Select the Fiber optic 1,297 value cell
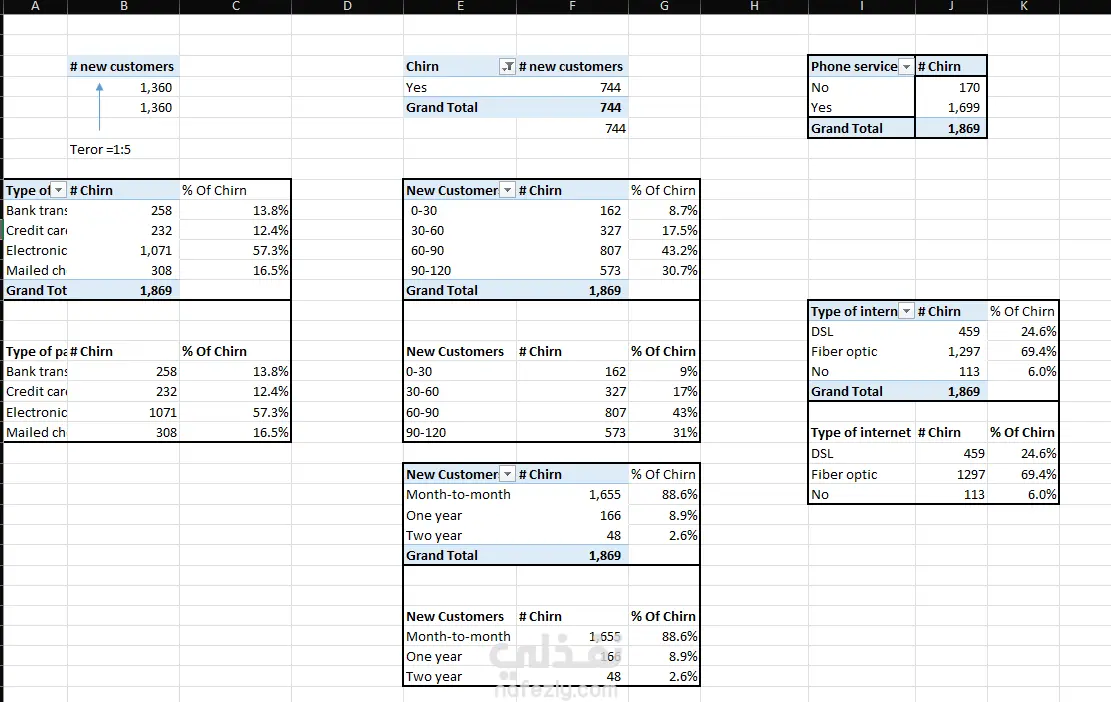Image resolution: width=1111 pixels, height=702 pixels. (951, 352)
